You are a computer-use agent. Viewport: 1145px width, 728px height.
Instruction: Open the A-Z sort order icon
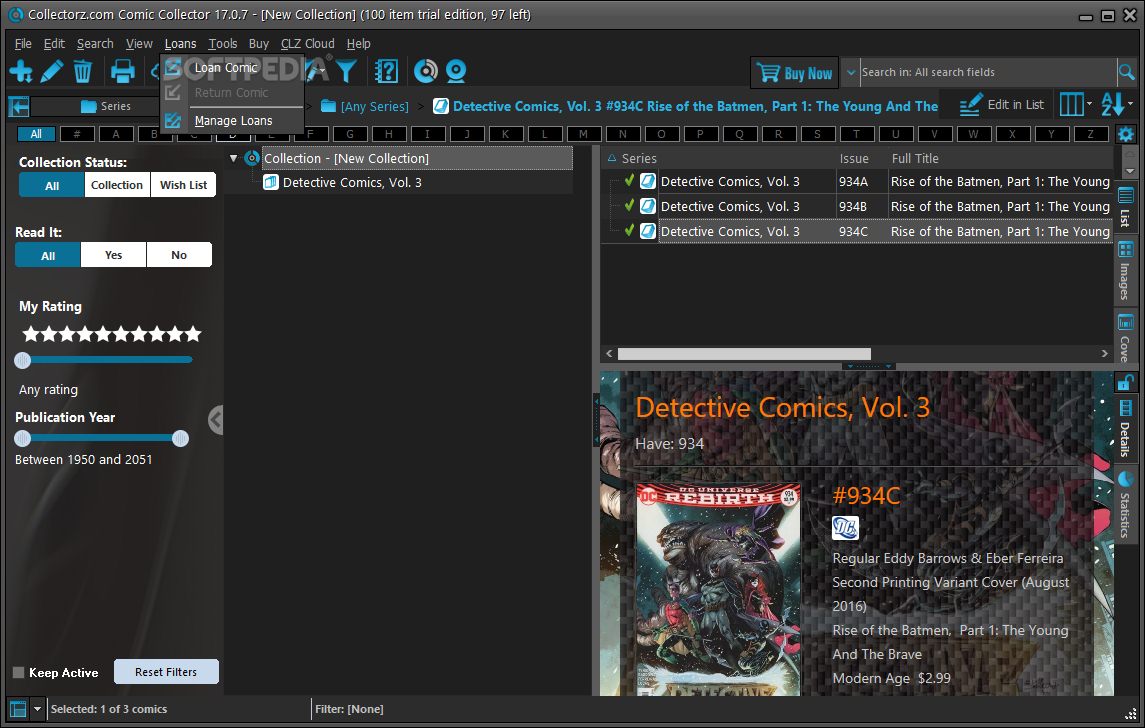(1112, 104)
